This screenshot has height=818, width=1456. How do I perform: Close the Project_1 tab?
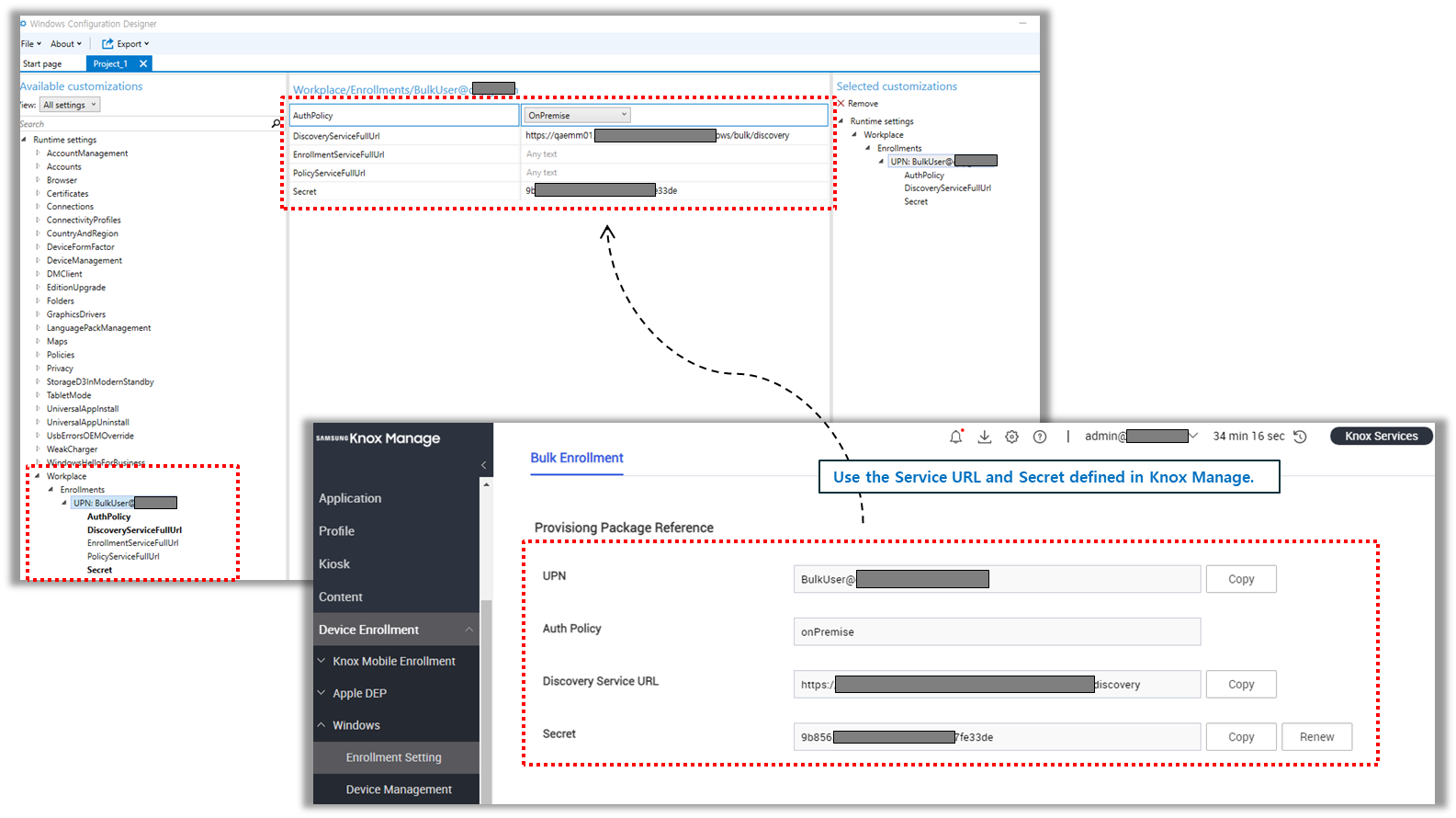[x=143, y=63]
